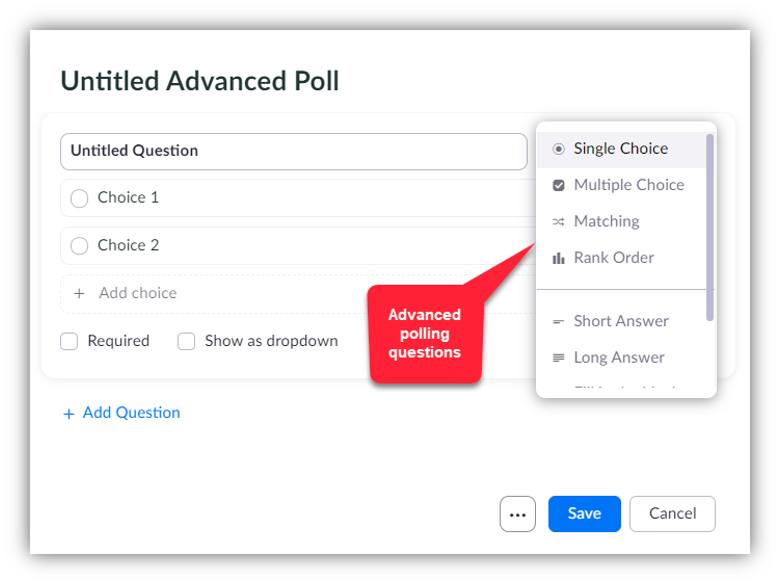The image size is (780, 584).
Task: Toggle the Show as dropdown checkbox
Action: point(186,341)
